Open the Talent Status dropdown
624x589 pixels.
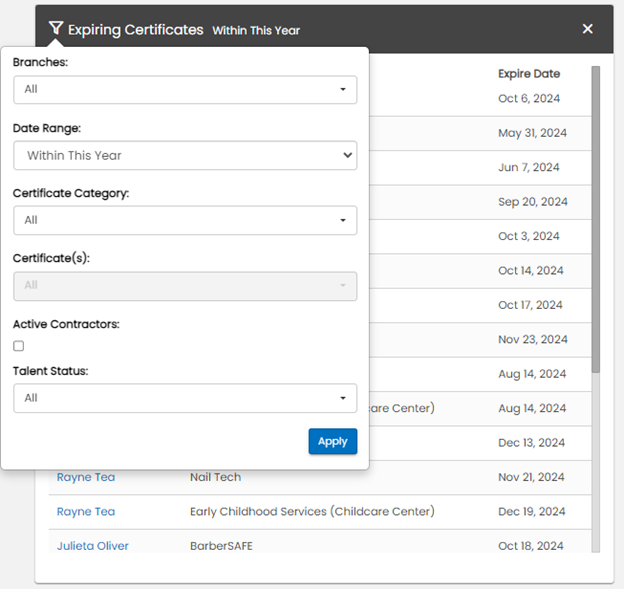click(x=185, y=398)
